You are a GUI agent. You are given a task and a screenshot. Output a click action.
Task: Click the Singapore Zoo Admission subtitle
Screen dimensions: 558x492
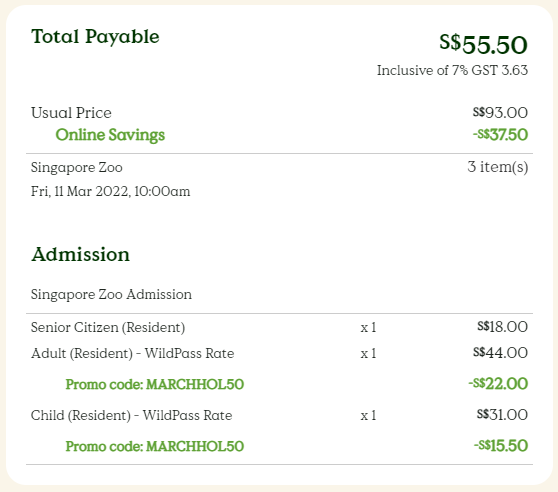111,295
